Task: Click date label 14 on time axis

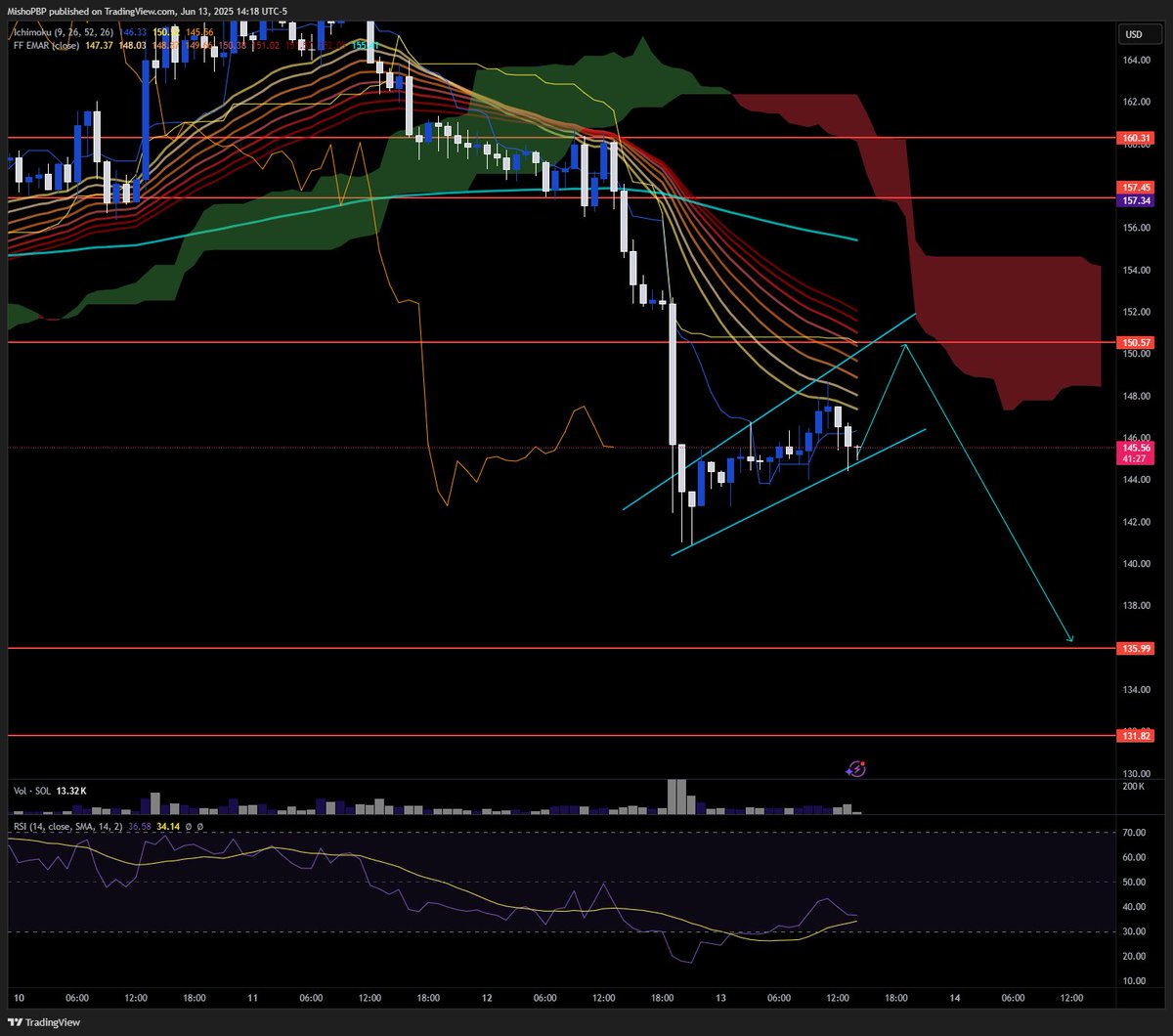Action: [x=954, y=998]
